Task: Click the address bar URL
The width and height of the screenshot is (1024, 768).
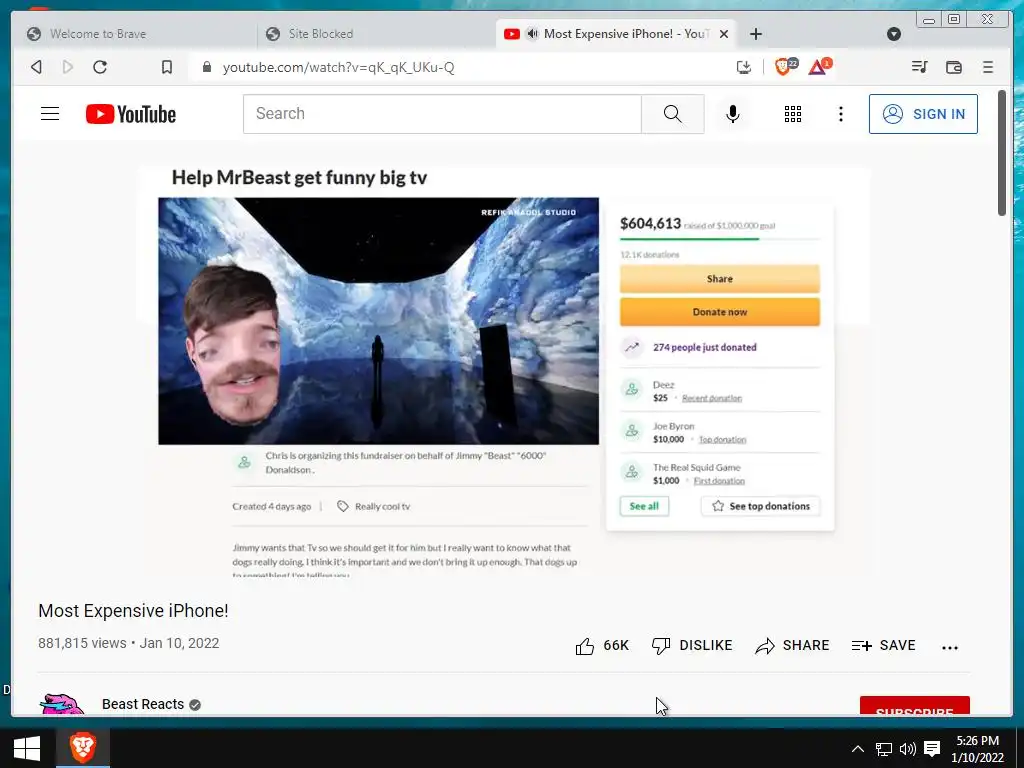Action: point(338,67)
